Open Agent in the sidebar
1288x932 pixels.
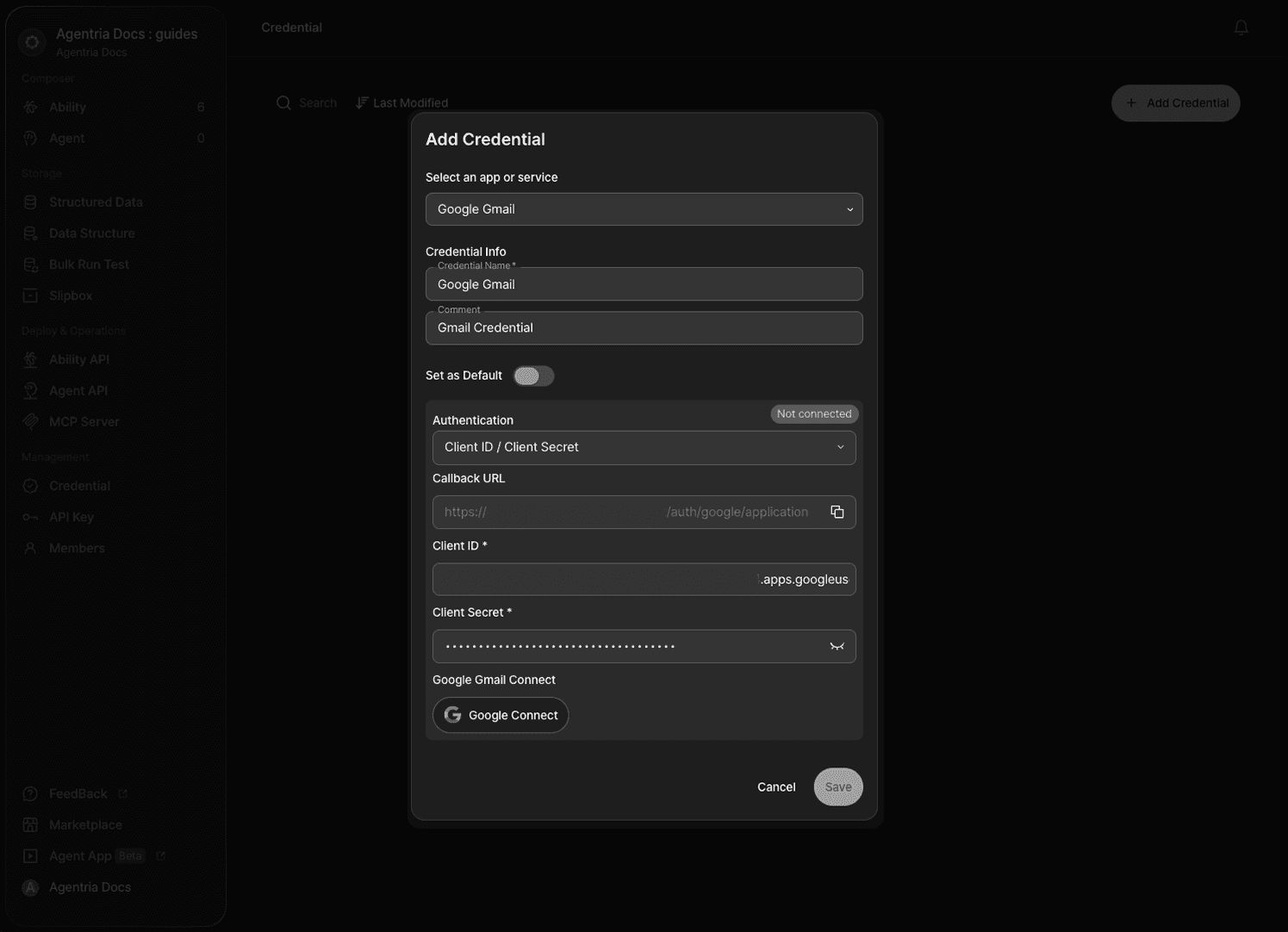coord(115,138)
